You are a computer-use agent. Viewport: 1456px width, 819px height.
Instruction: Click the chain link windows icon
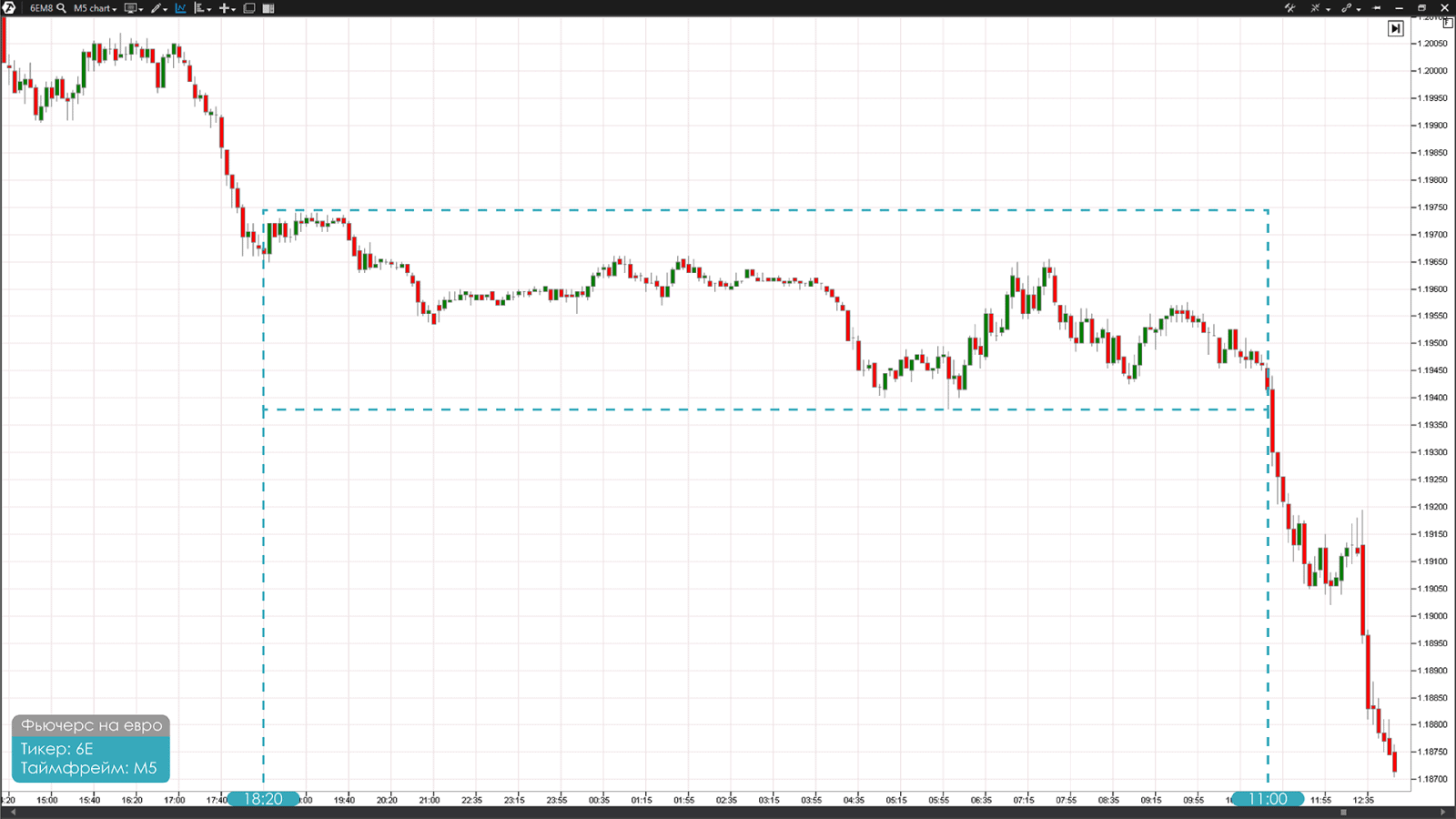1347,8
